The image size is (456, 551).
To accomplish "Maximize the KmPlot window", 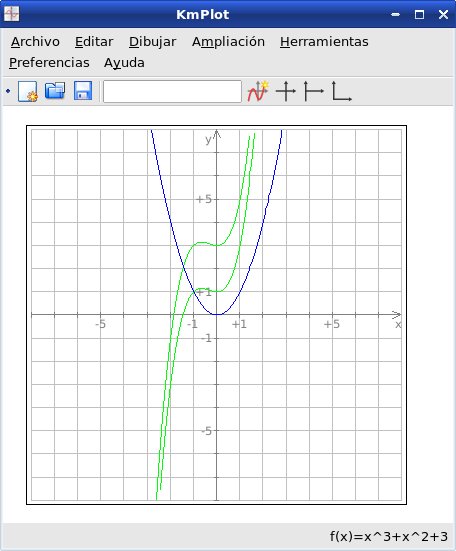I will coord(419,14).
